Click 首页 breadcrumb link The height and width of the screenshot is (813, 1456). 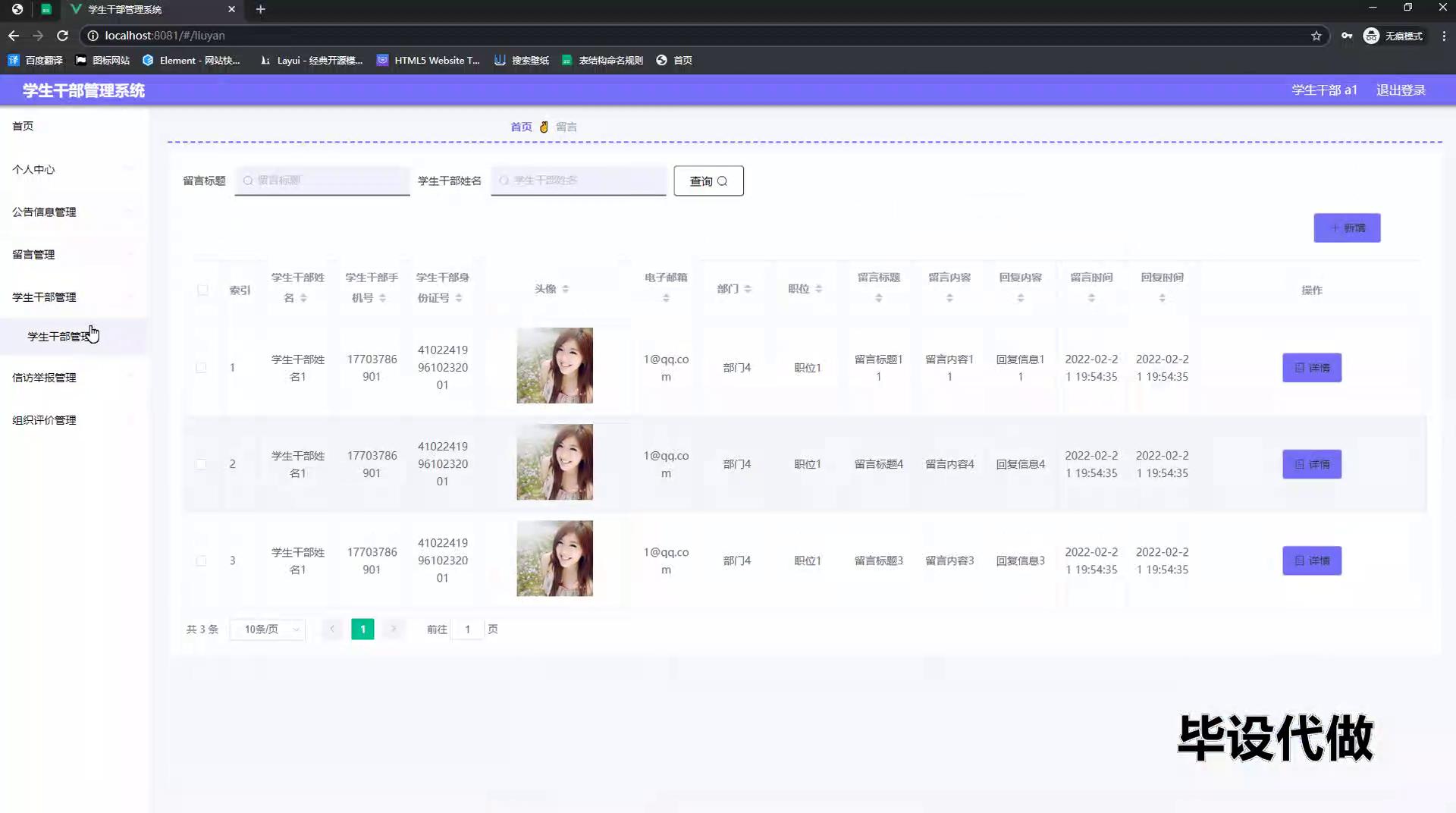pos(521,127)
